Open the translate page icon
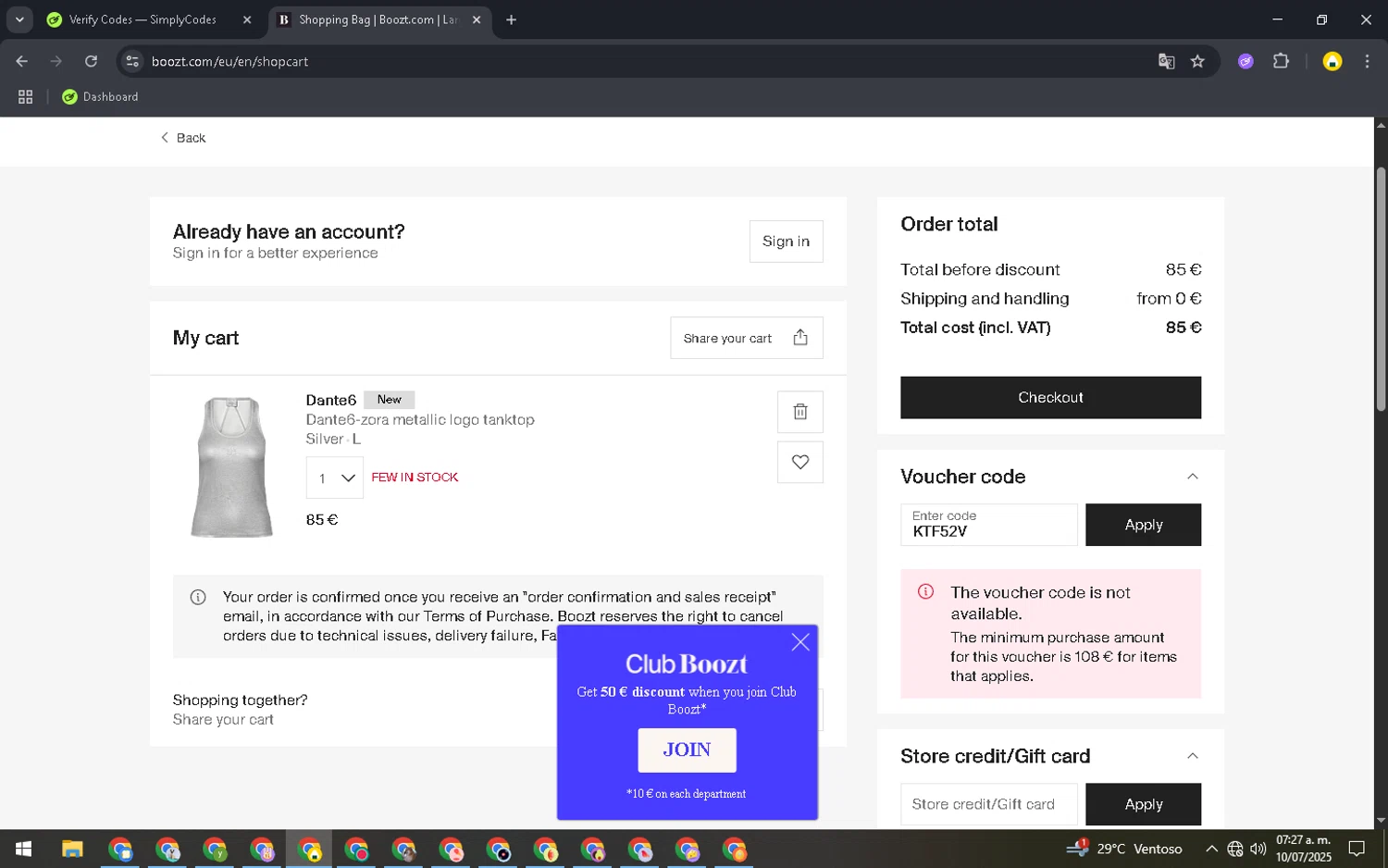The width and height of the screenshot is (1388, 868). (x=1166, y=61)
